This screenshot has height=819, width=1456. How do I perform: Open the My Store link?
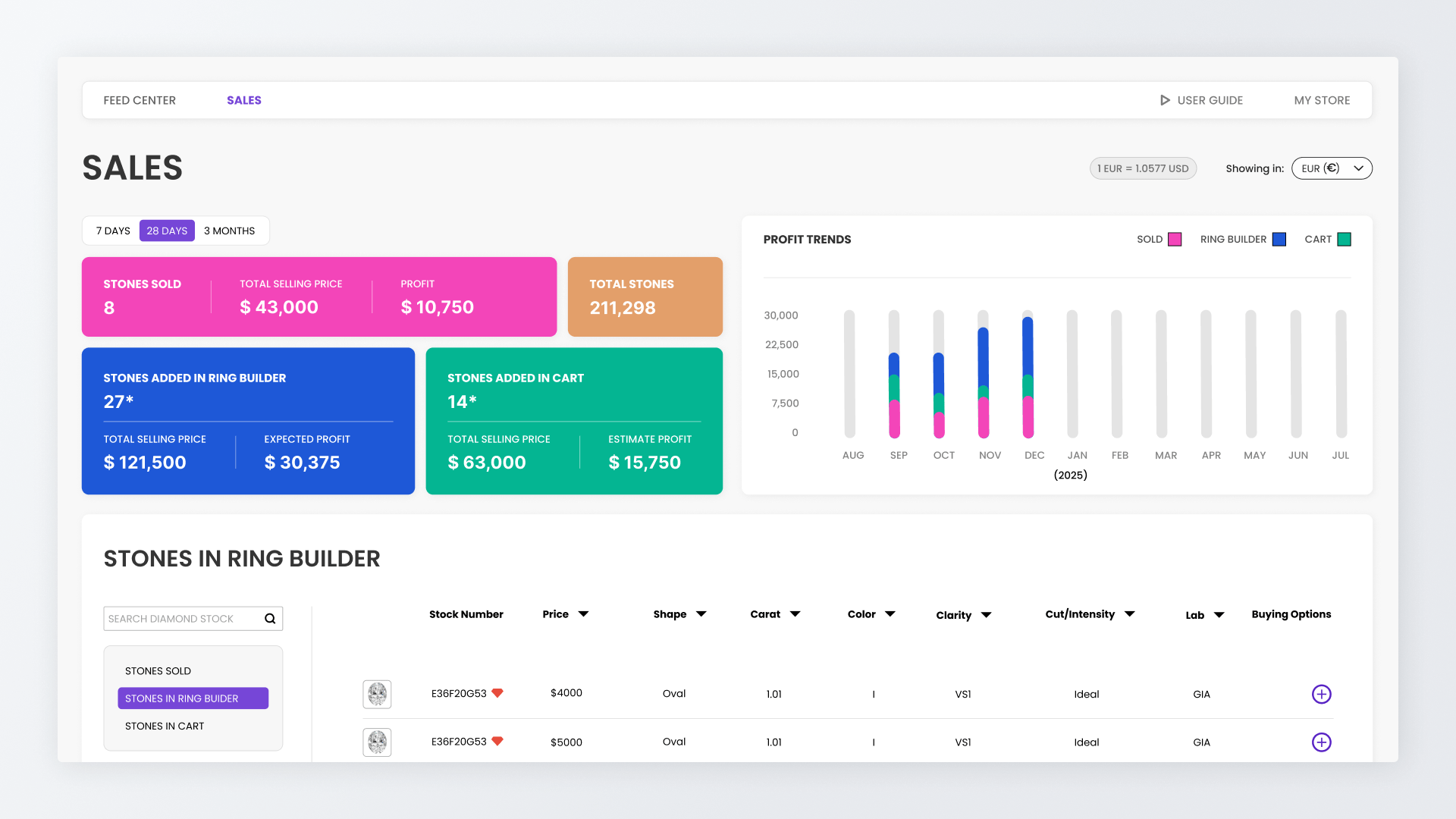(1322, 100)
